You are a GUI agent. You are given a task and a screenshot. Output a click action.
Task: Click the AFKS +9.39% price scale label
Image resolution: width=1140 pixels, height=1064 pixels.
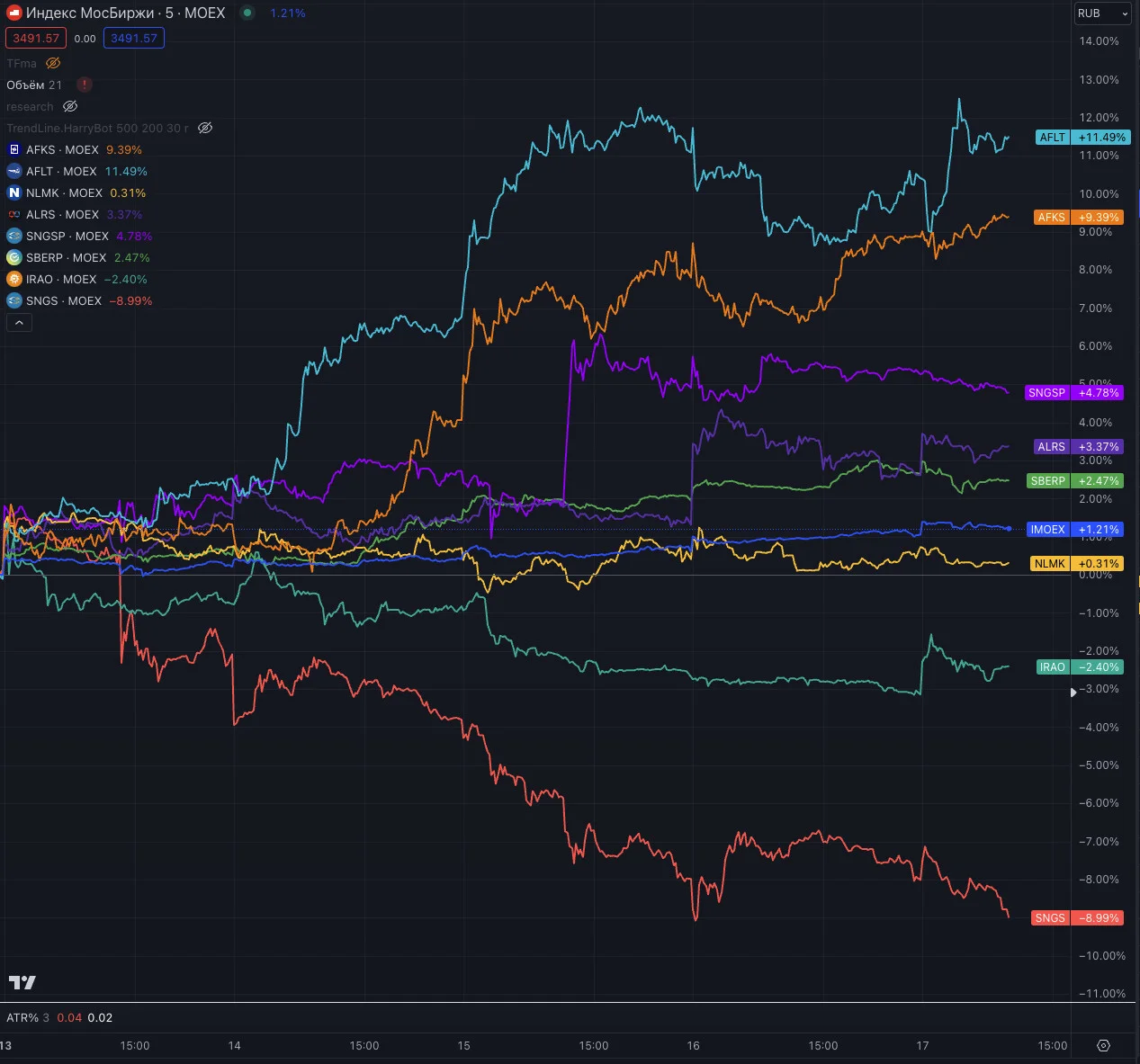tap(1079, 217)
